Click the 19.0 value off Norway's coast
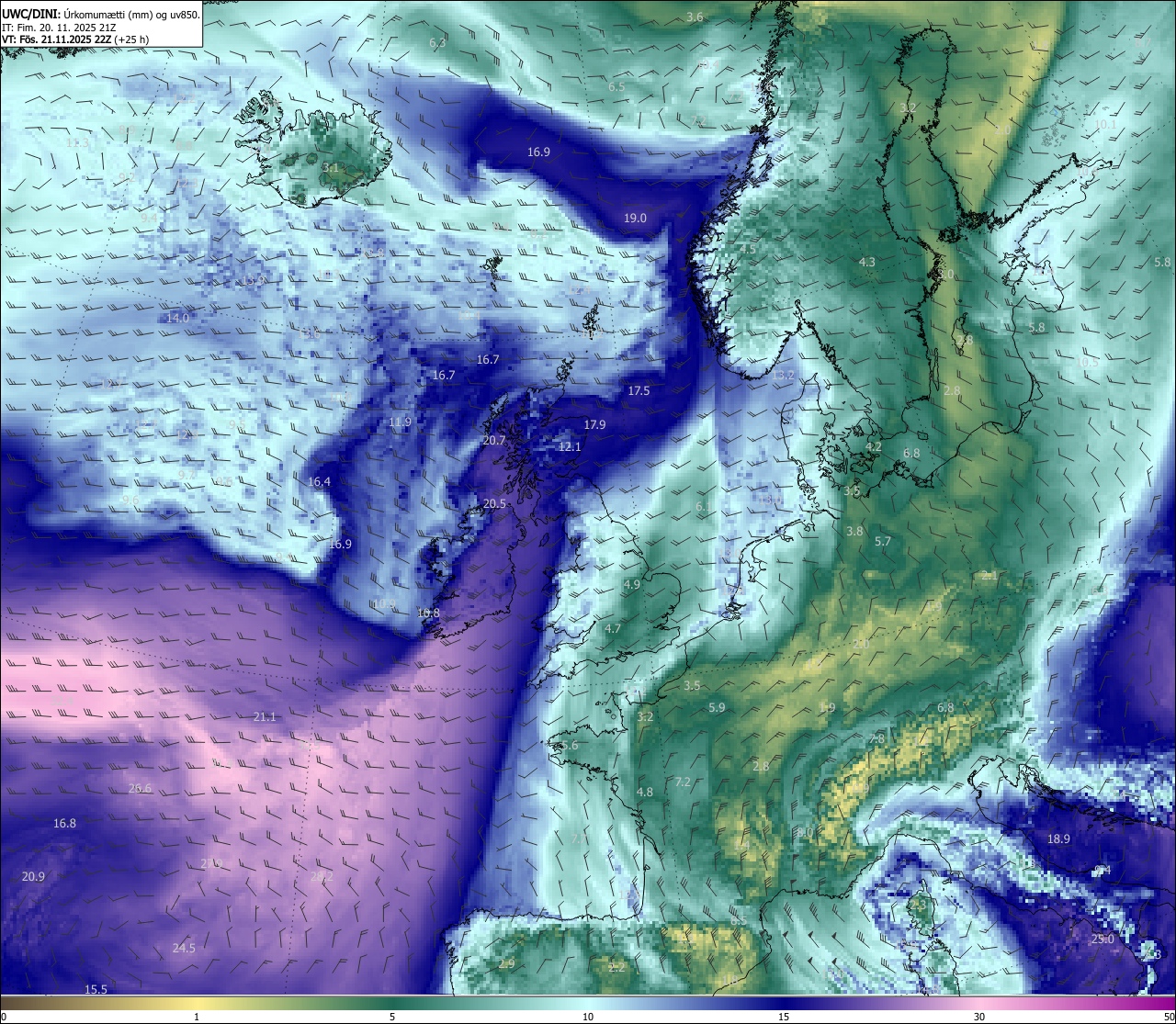Viewport: 1176px width, 1024px height. 635,219
